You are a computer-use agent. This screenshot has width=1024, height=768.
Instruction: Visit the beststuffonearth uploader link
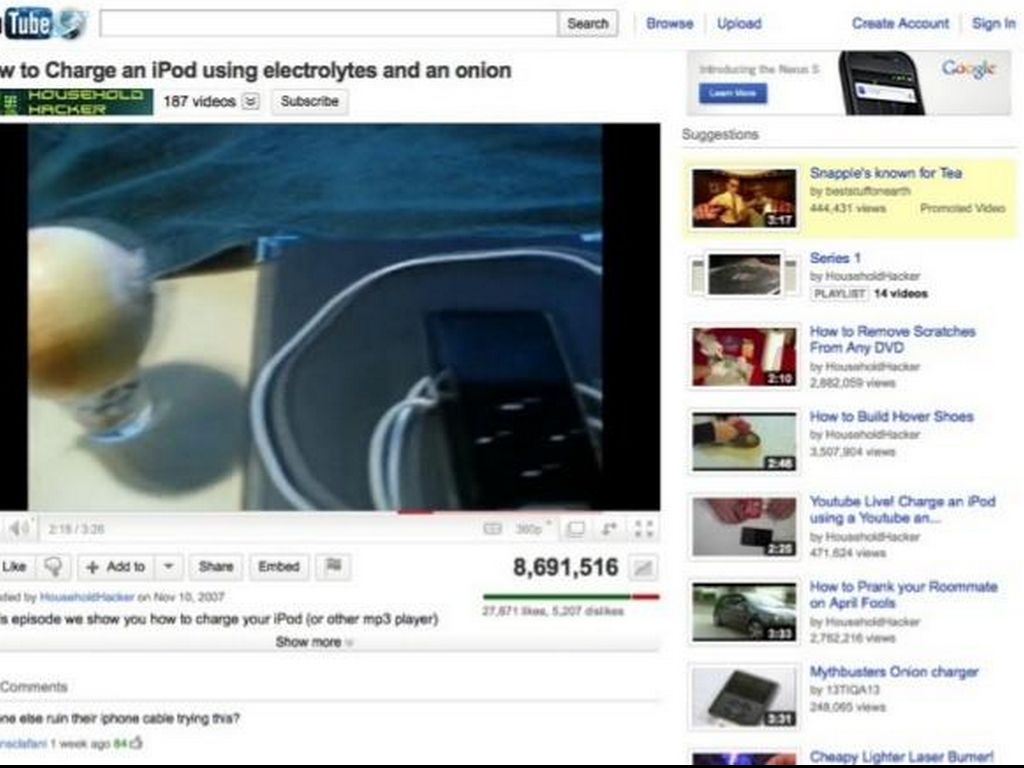point(868,191)
